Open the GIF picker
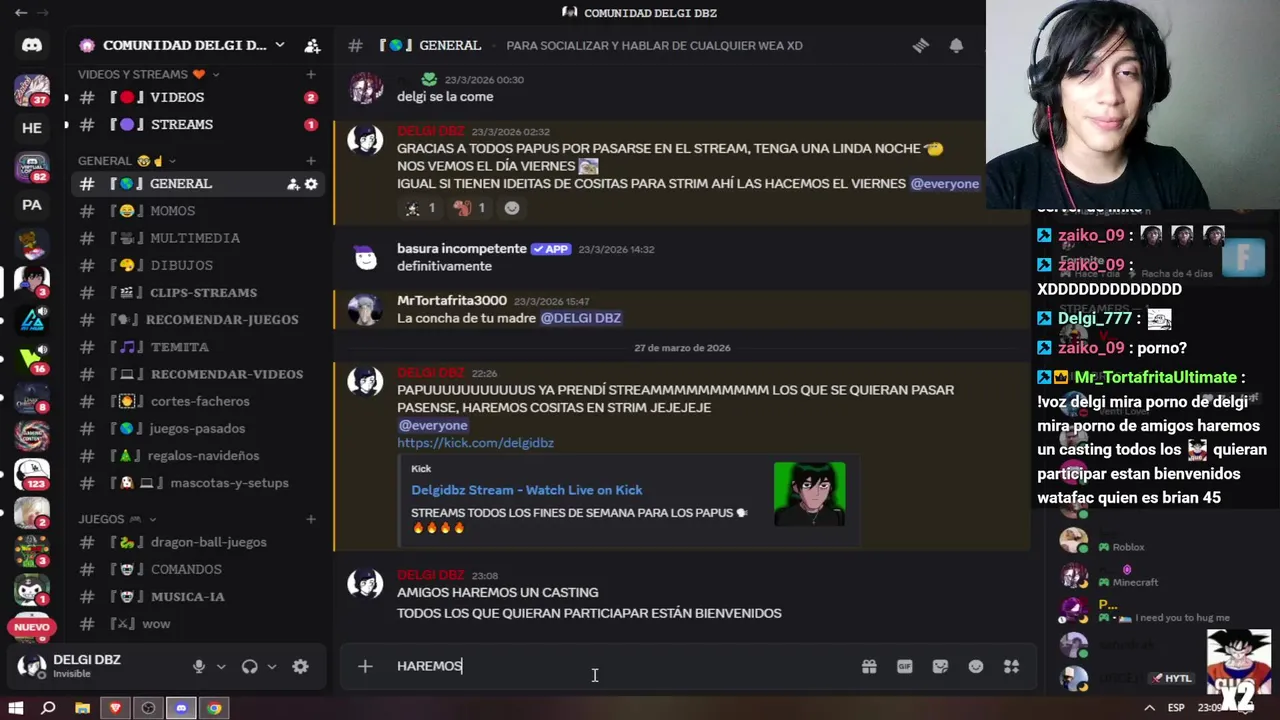The image size is (1280, 720). coord(905,666)
